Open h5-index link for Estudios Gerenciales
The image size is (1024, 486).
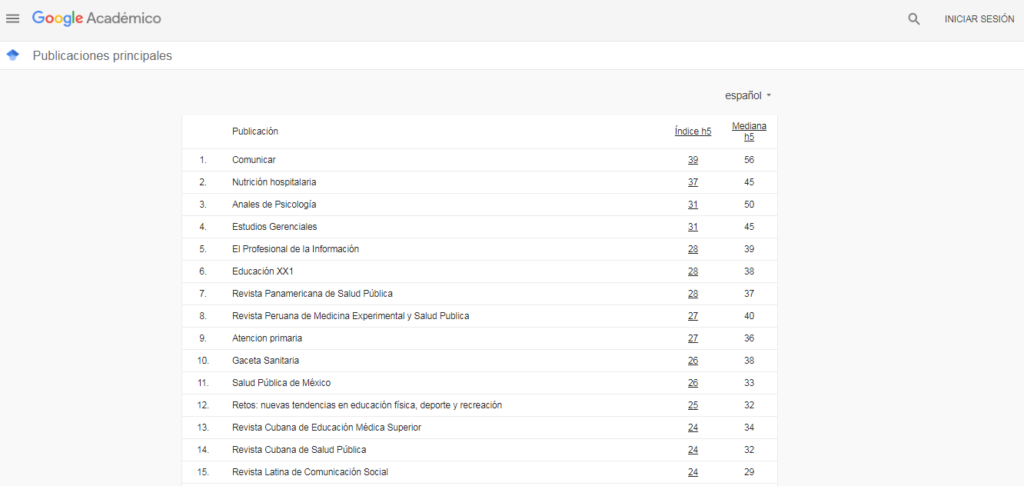[x=693, y=227]
